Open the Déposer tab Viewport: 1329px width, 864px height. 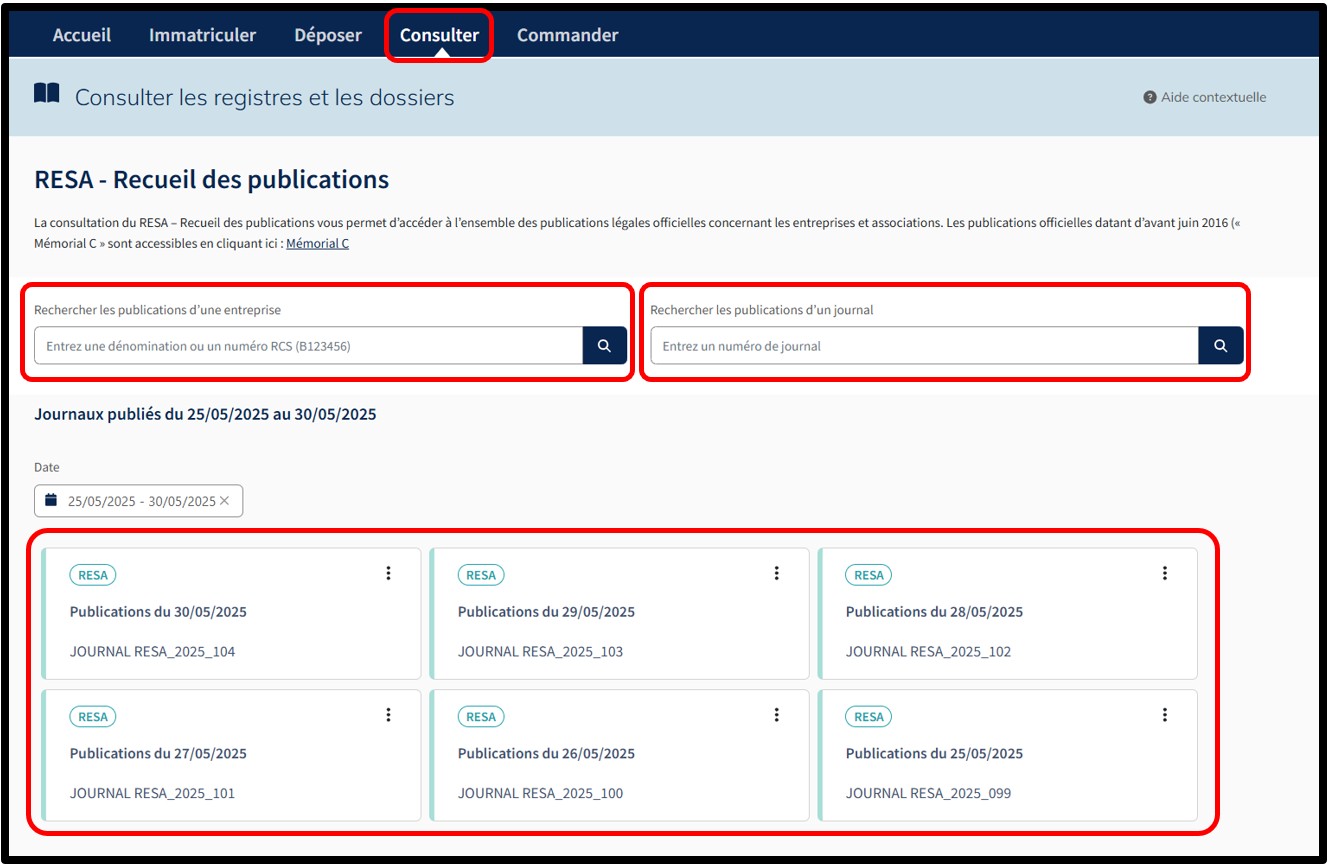pos(328,35)
